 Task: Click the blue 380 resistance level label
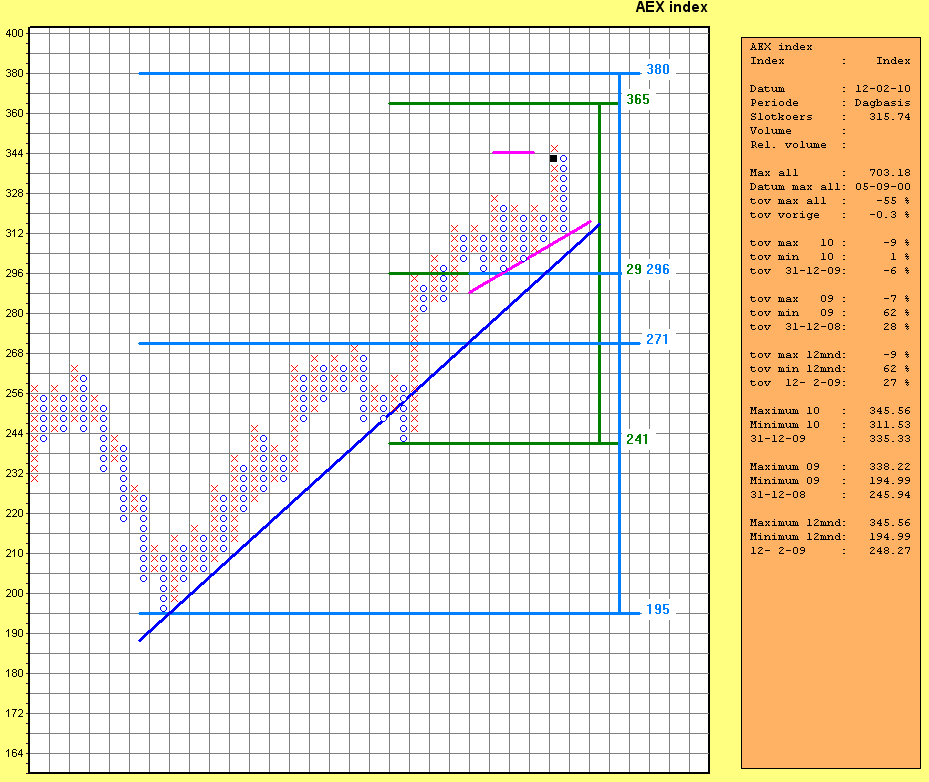[657, 70]
